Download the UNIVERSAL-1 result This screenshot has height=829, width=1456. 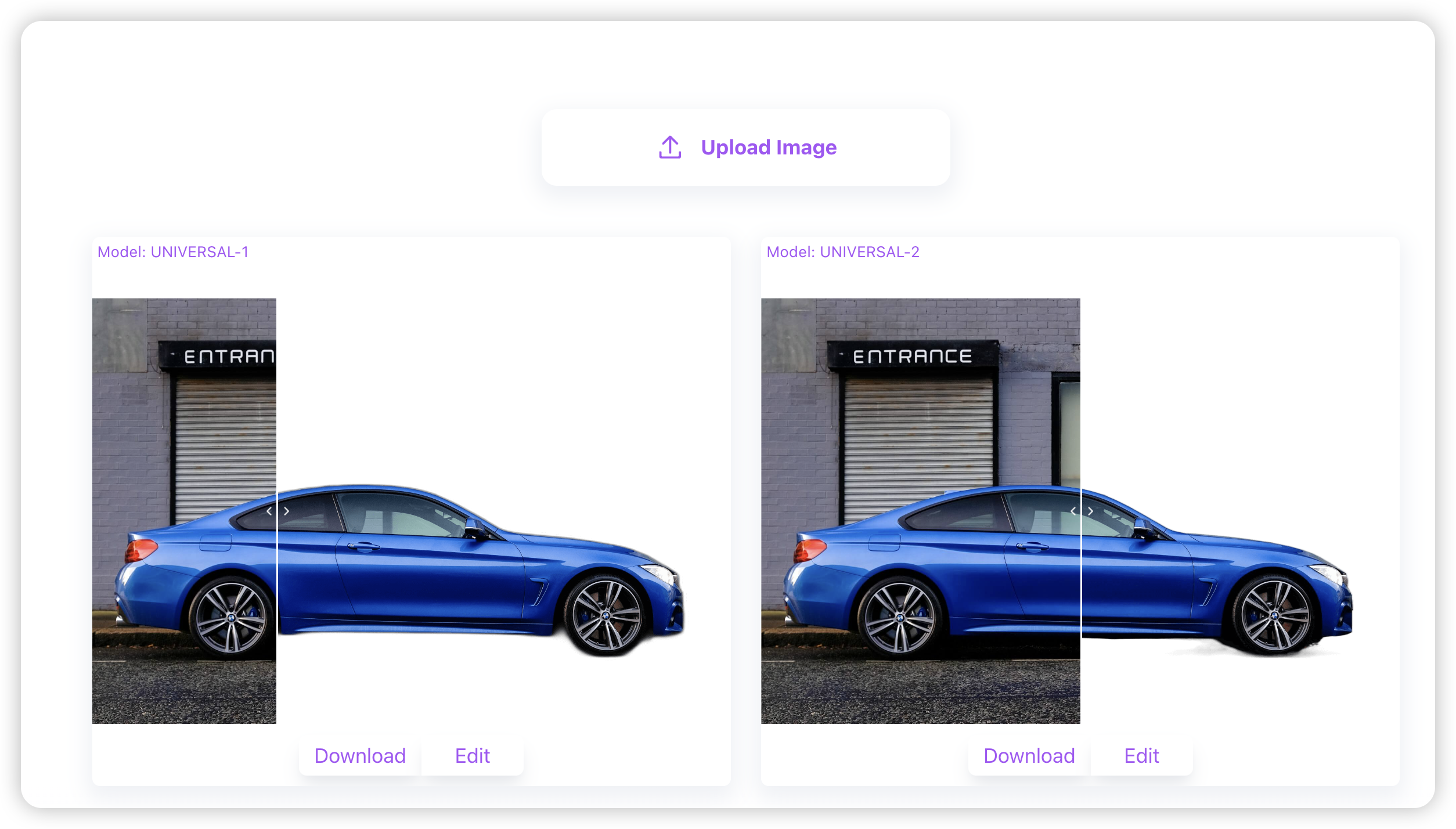tap(360, 756)
